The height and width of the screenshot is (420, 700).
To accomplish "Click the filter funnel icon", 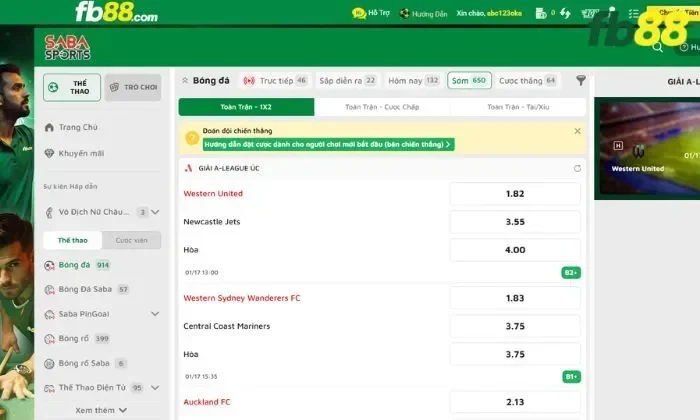I will [x=580, y=80].
